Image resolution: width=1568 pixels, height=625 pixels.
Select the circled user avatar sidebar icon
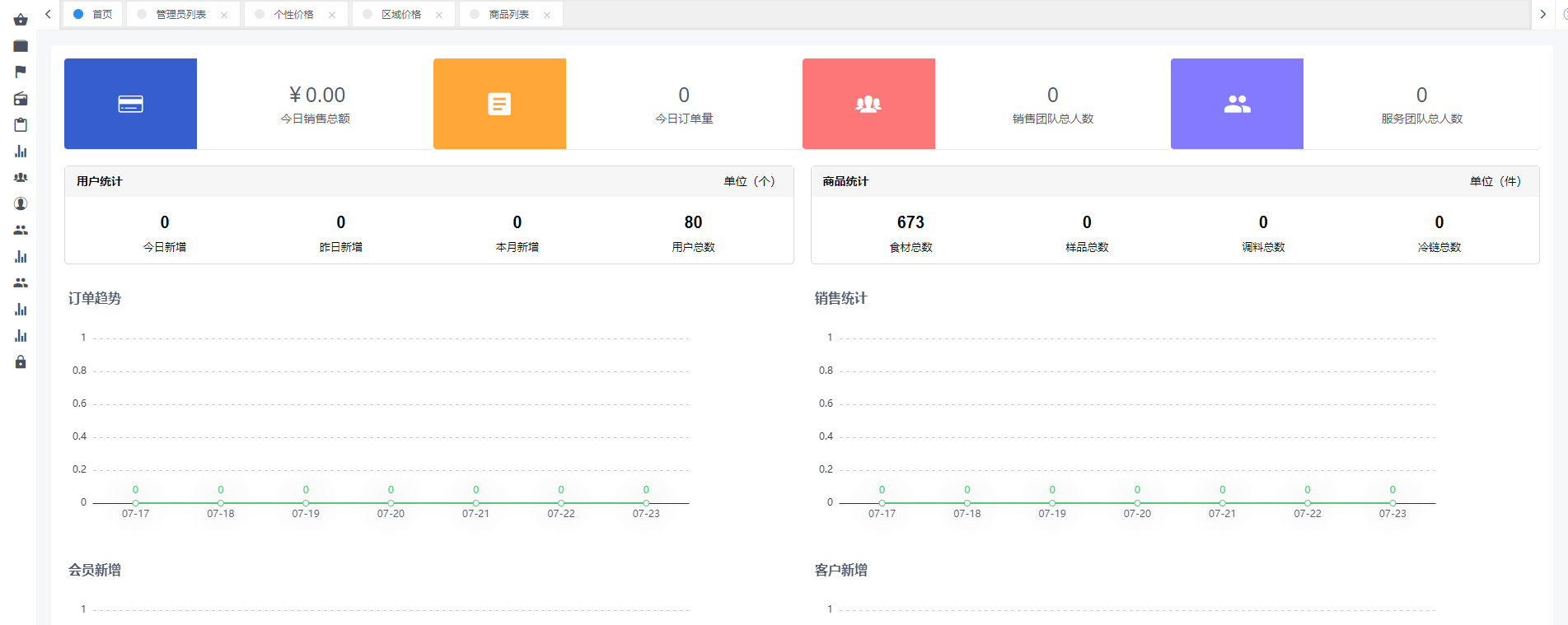coord(21,204)
